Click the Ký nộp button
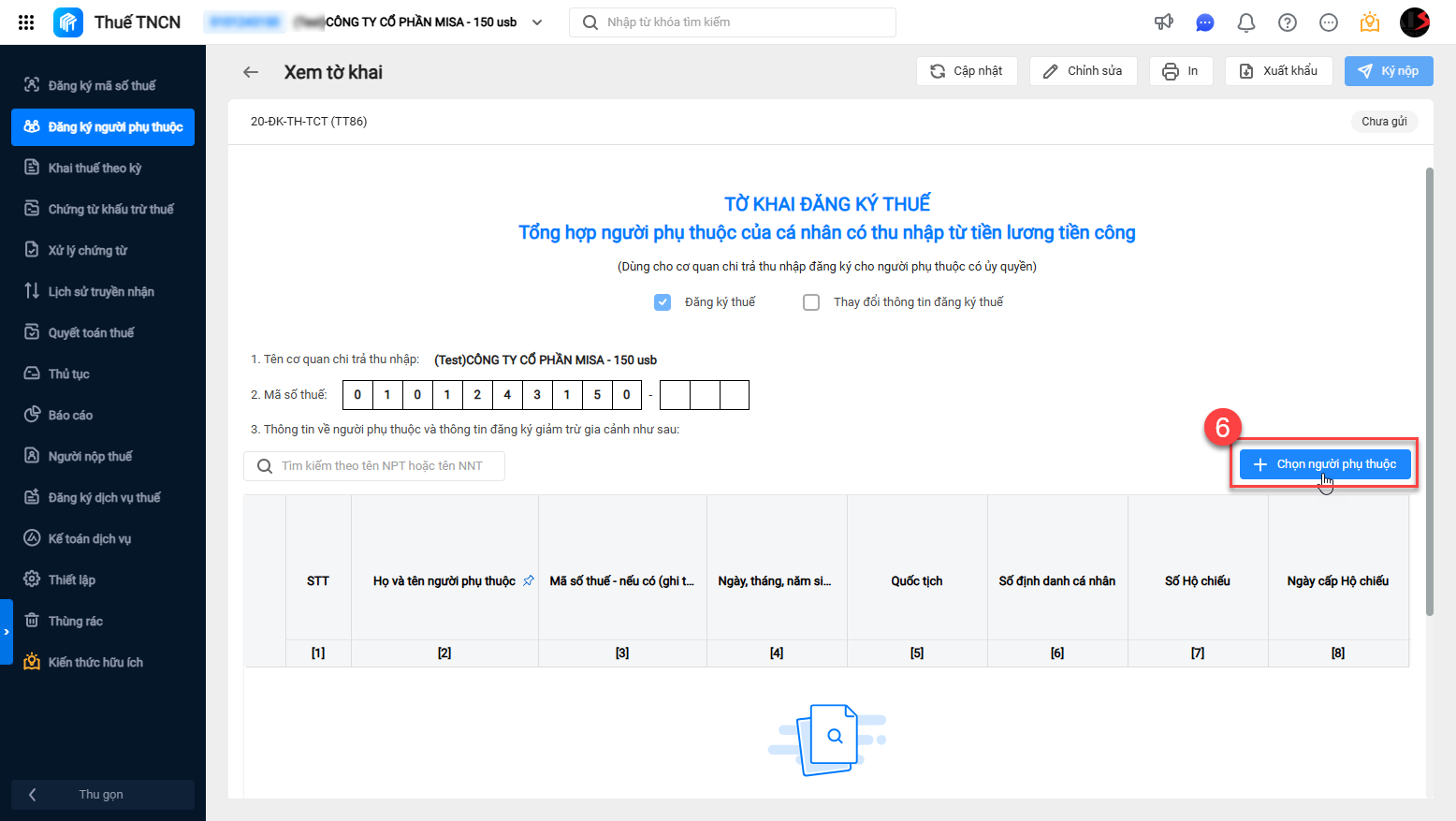 pyautogui.click(x=1389, y=71)
